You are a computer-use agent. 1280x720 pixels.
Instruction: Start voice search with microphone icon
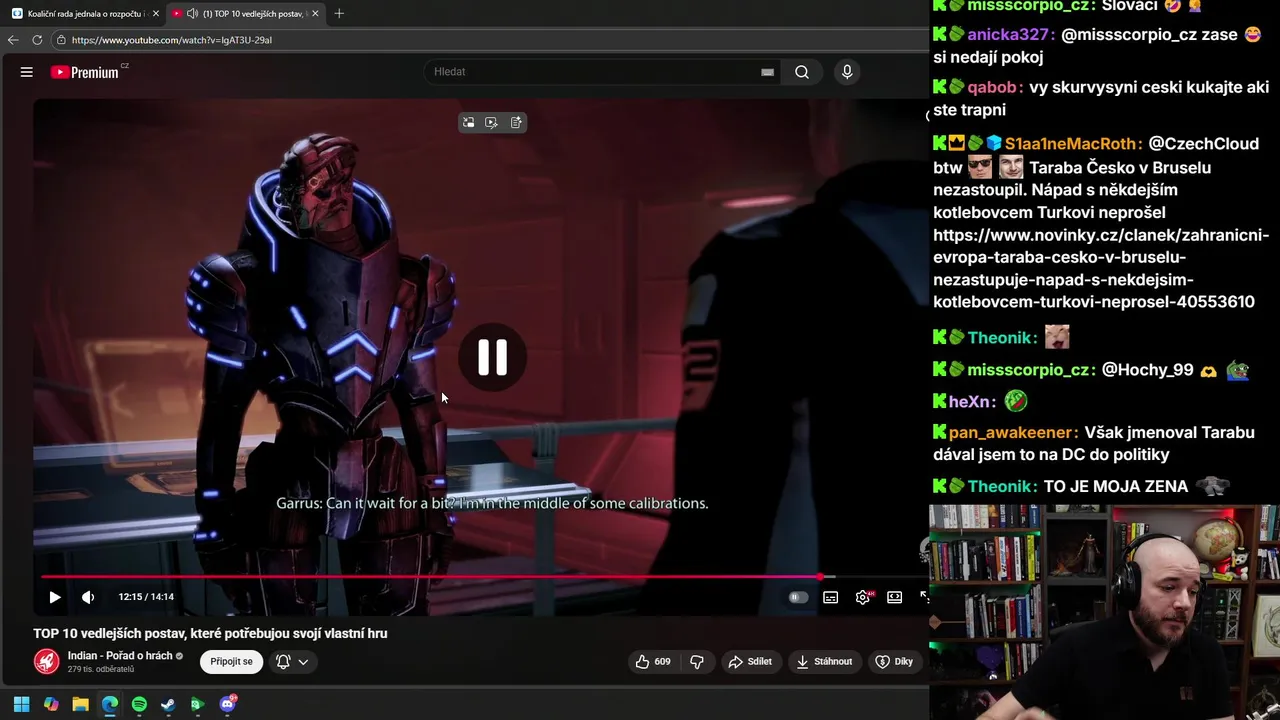click(847, 72)
